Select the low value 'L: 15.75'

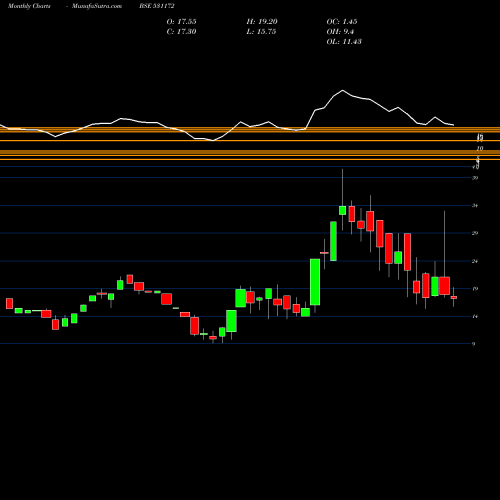click(261, 32)
